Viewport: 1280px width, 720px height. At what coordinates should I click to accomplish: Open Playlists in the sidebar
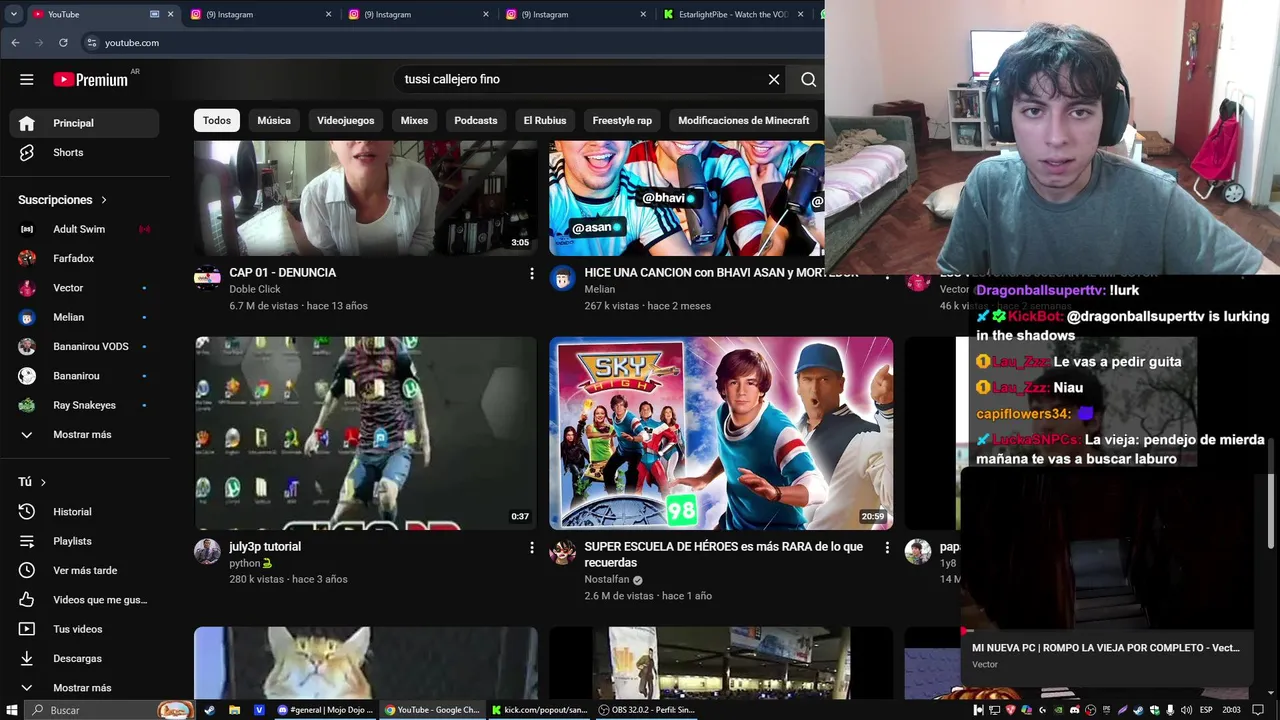point(84,541)
